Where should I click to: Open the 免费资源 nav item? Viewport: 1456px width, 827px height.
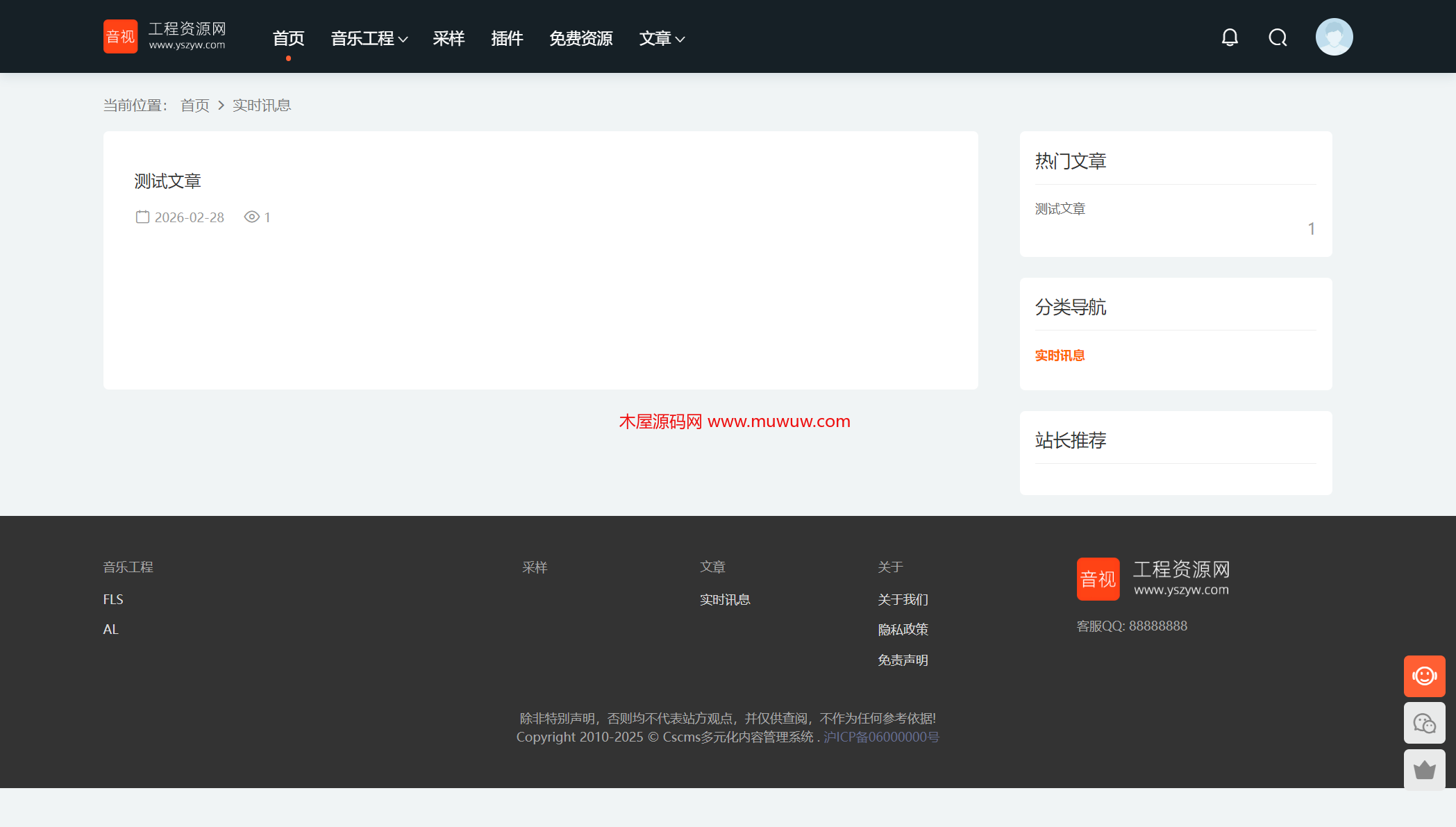pos(580,39)
